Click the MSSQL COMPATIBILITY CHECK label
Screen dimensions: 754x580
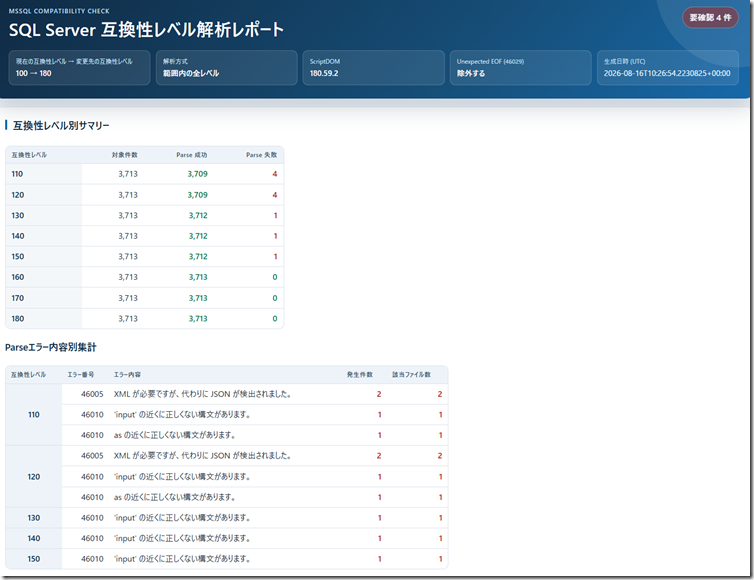[59, 11]
